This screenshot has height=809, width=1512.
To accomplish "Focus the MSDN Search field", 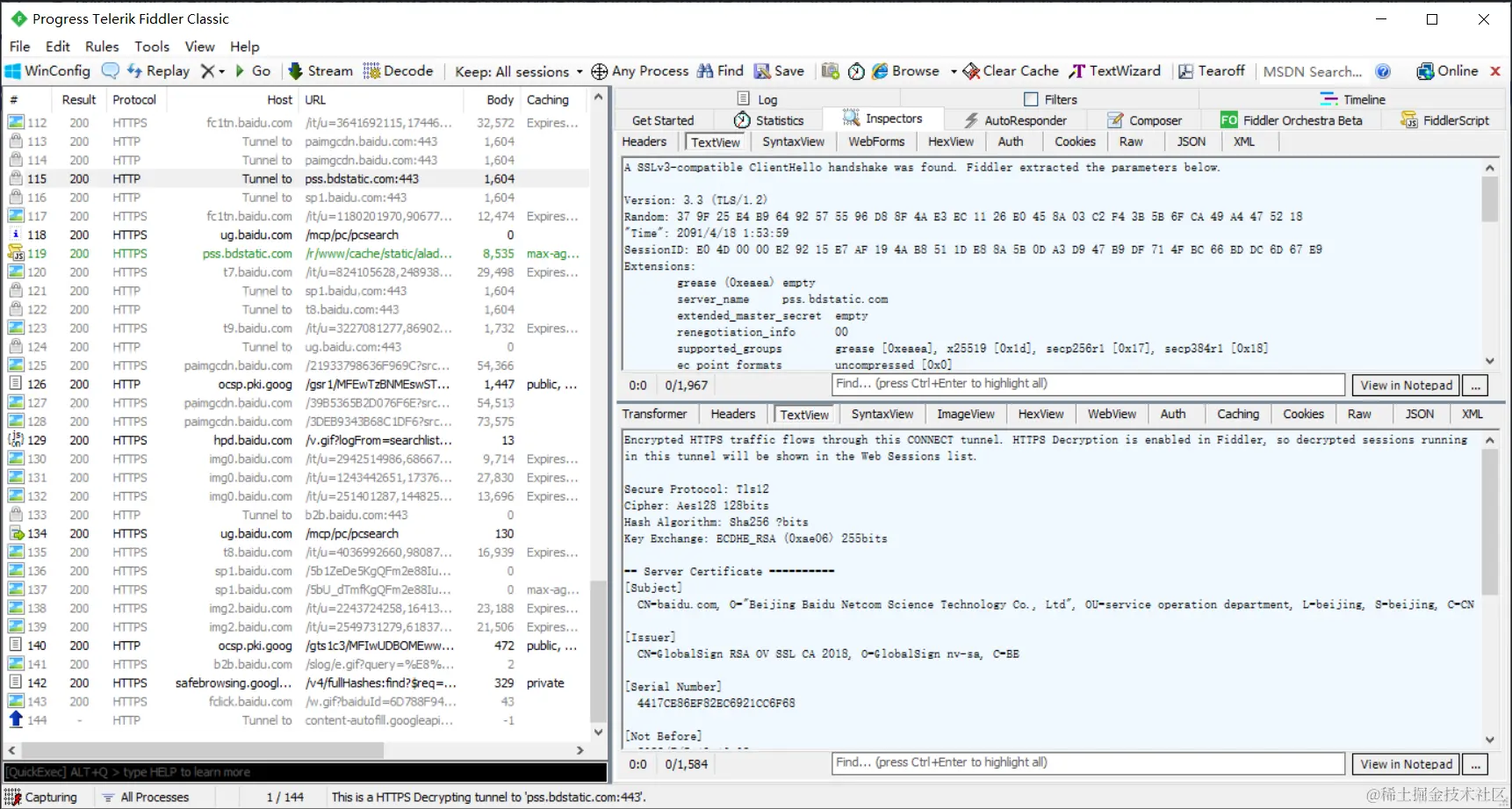I will (x=1313, y=72).
